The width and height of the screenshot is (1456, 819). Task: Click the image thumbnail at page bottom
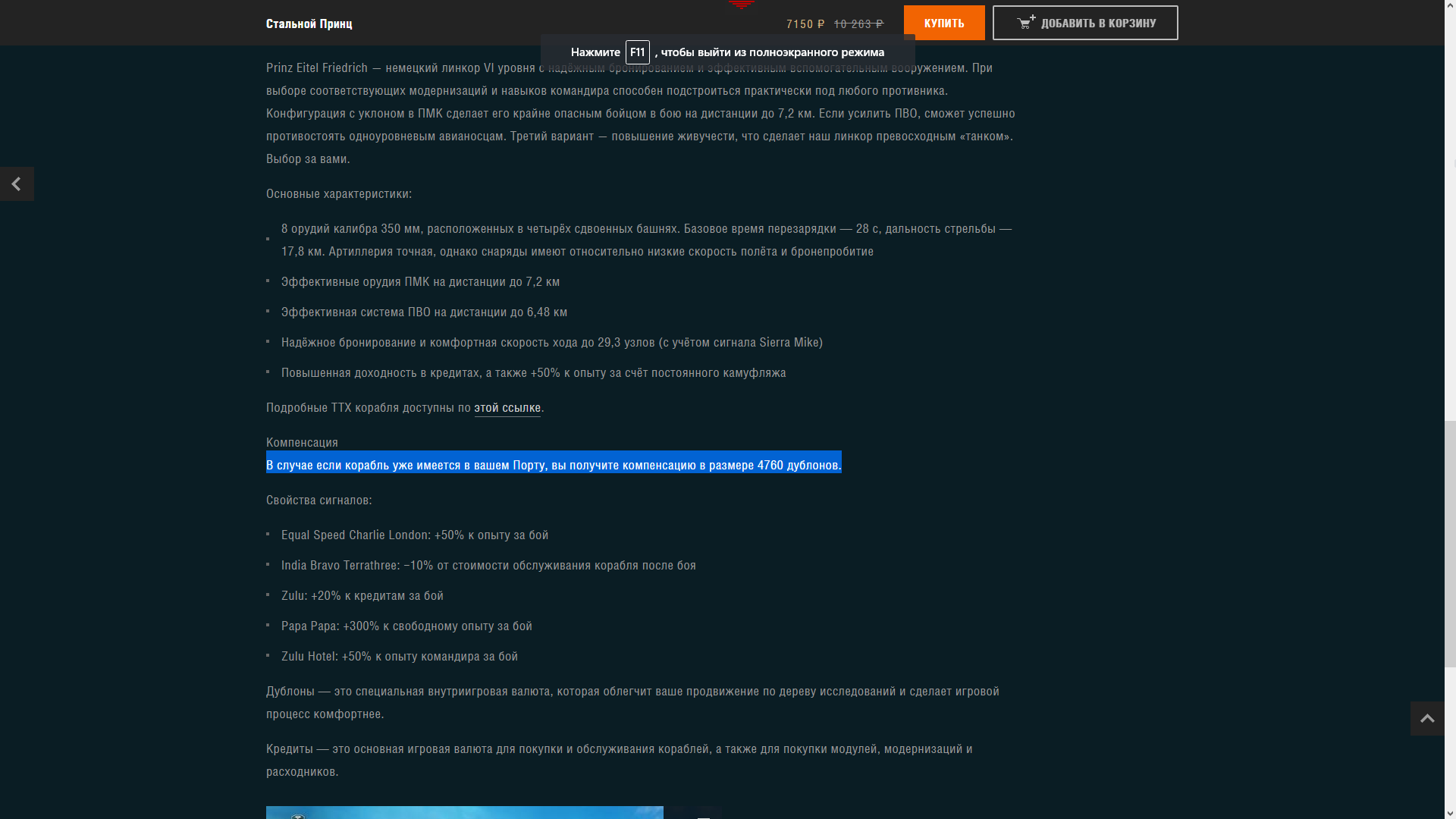pyautogui.click(x=465, y=812)
